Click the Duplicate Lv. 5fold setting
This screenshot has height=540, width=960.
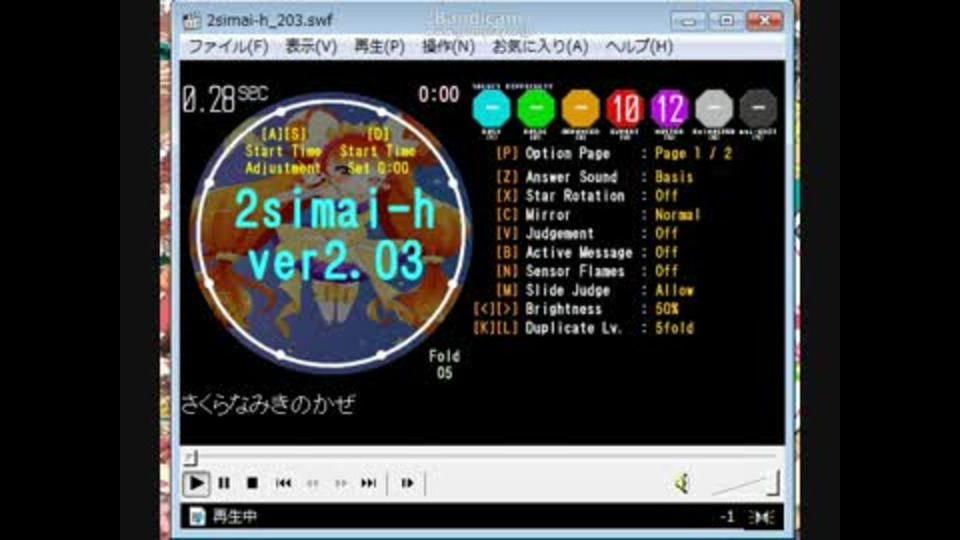(583, 328)
